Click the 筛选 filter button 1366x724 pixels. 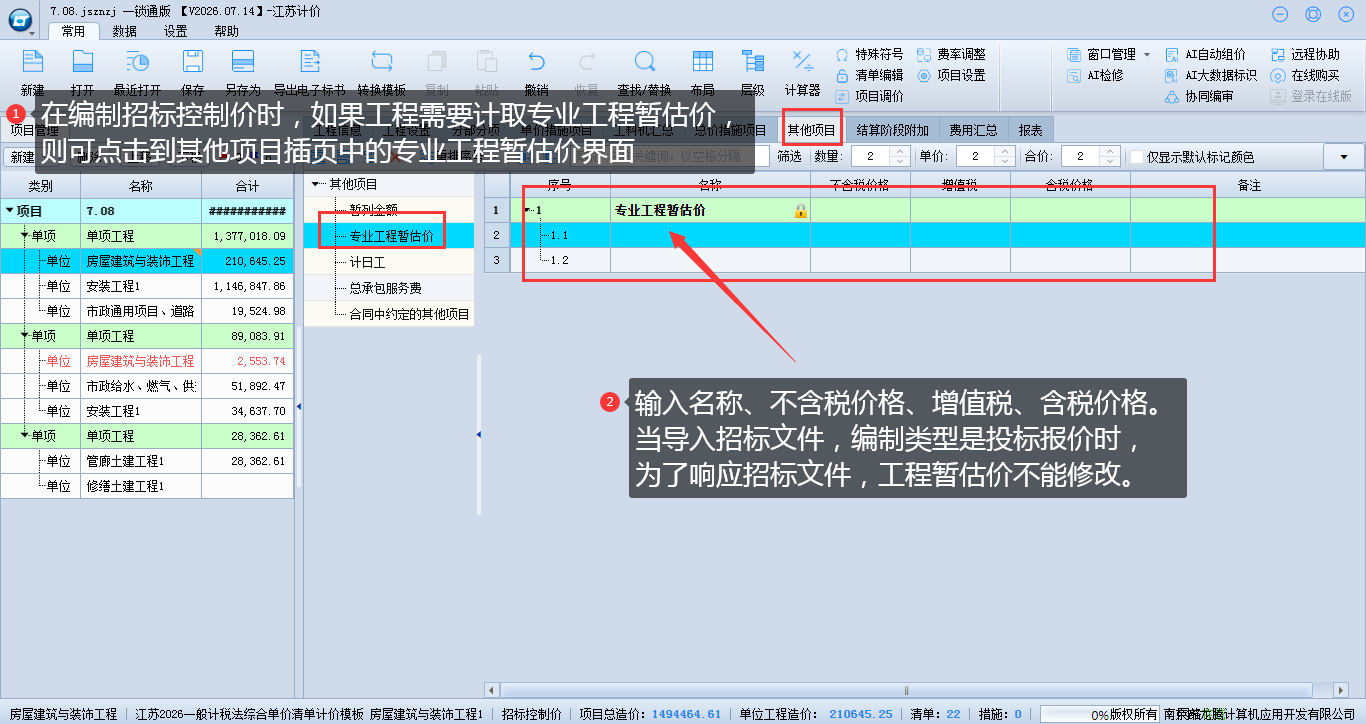coord(790,157)
